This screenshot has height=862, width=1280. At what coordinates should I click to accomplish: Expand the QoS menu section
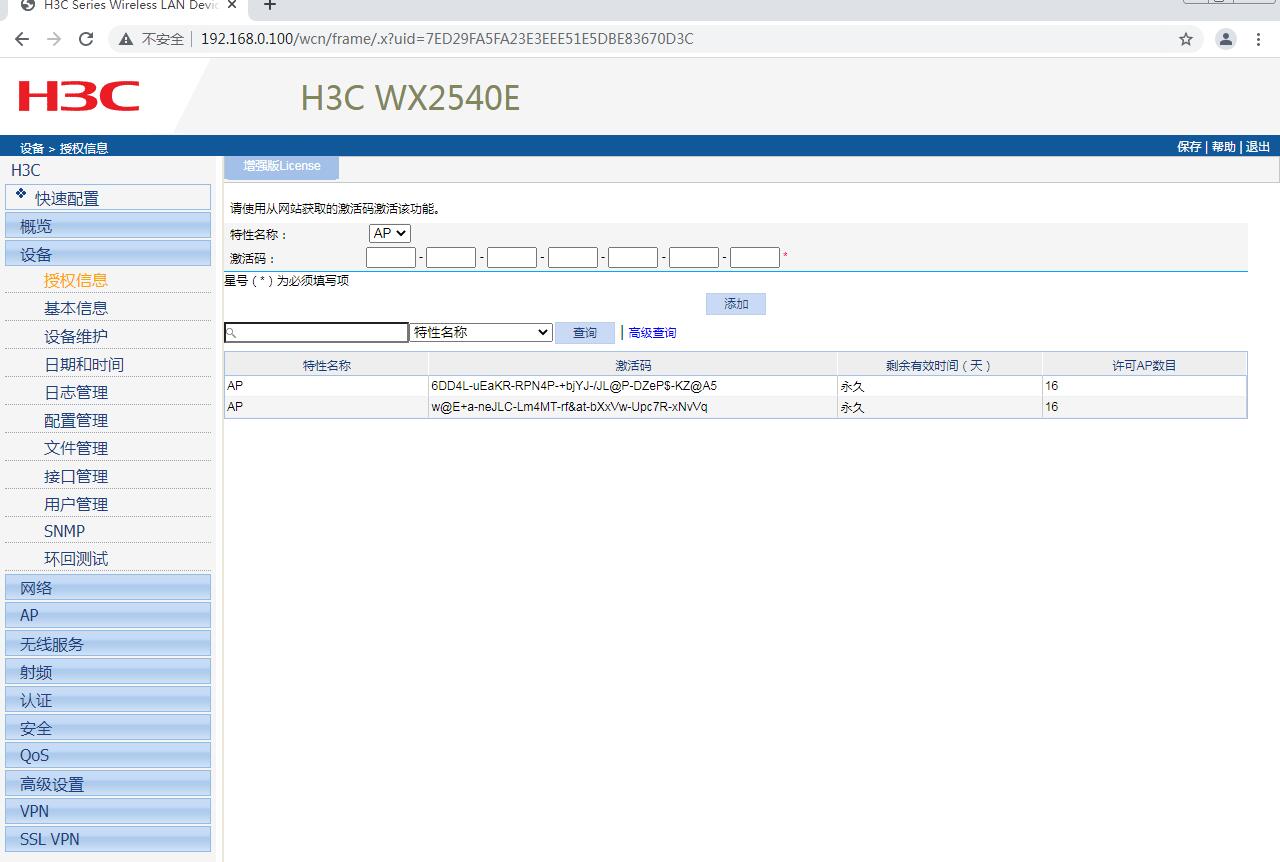pos(108,755)
